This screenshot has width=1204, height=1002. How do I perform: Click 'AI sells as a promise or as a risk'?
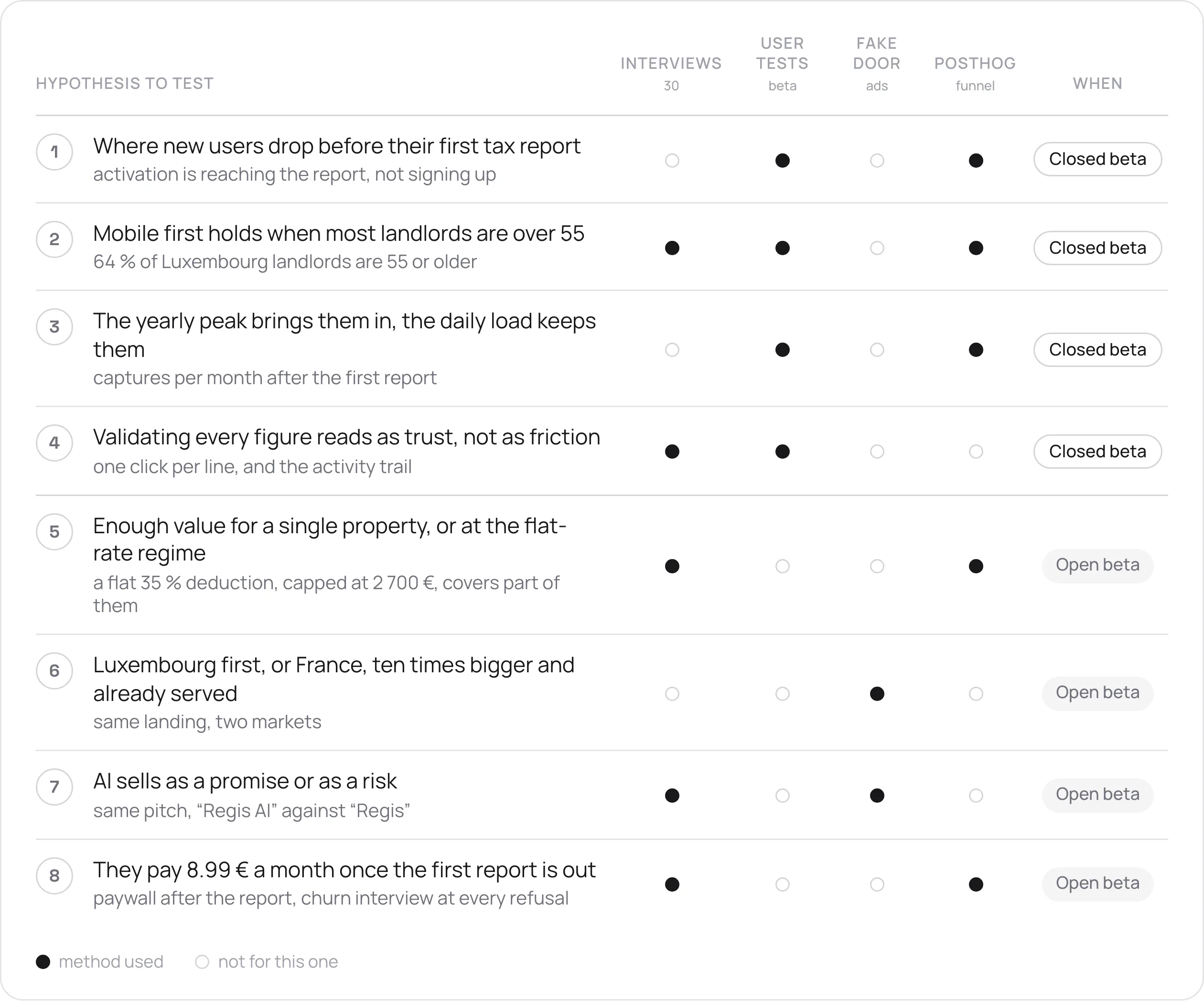[x=245, y=781]
